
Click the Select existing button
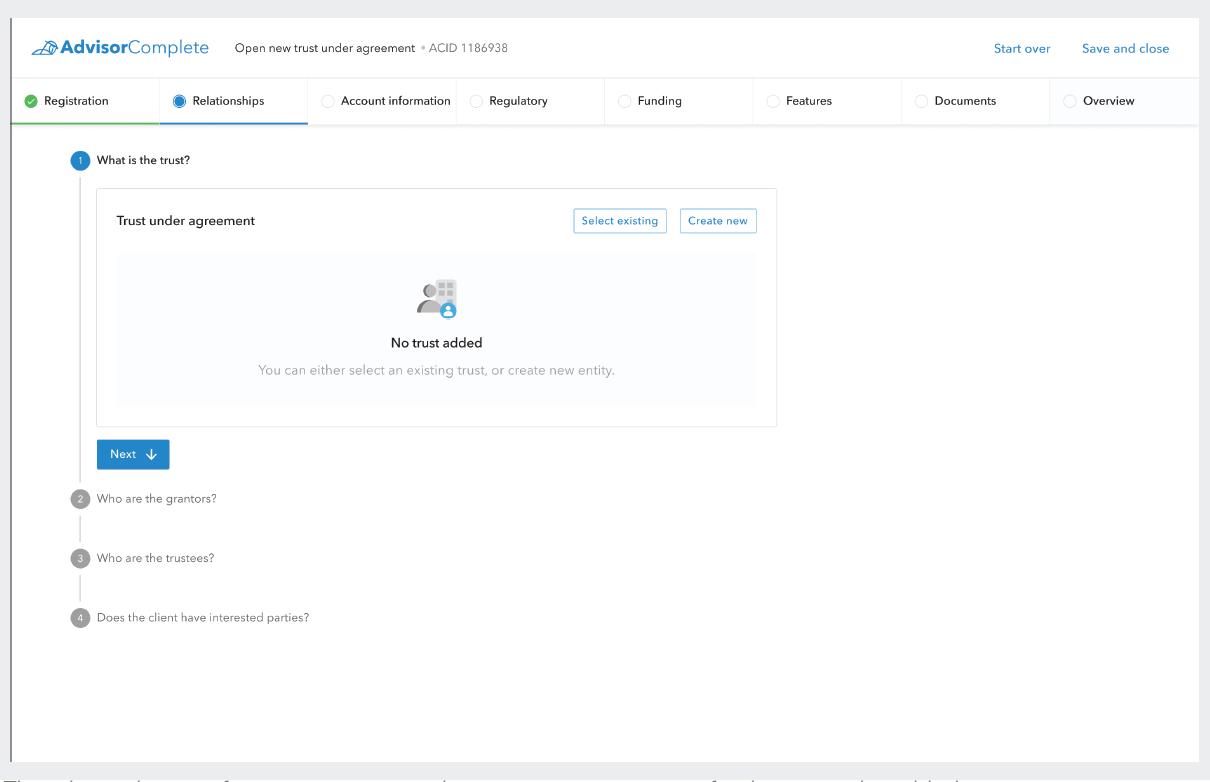point(620,221)
